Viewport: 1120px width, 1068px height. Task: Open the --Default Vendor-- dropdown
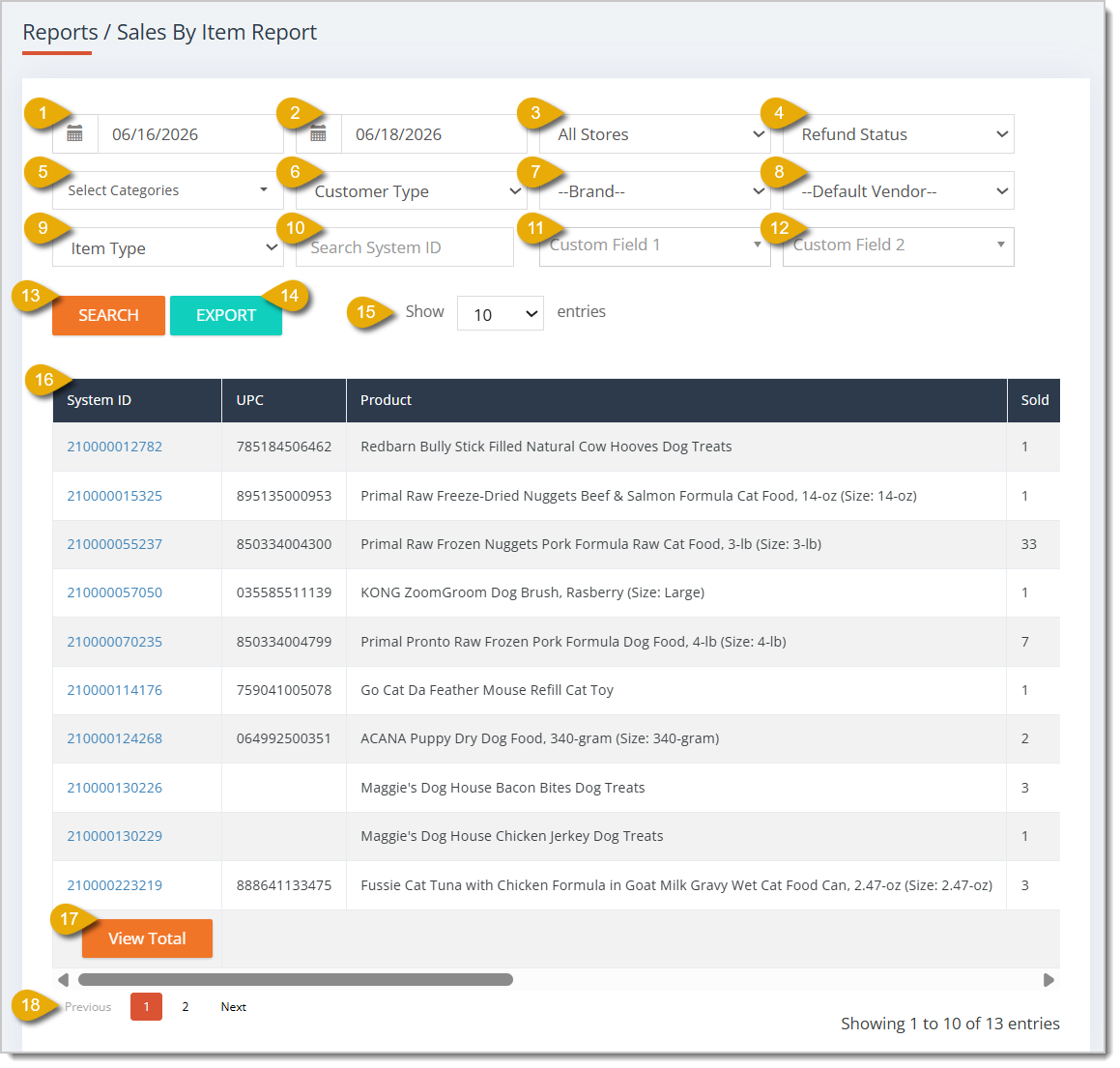coord(898,190)
